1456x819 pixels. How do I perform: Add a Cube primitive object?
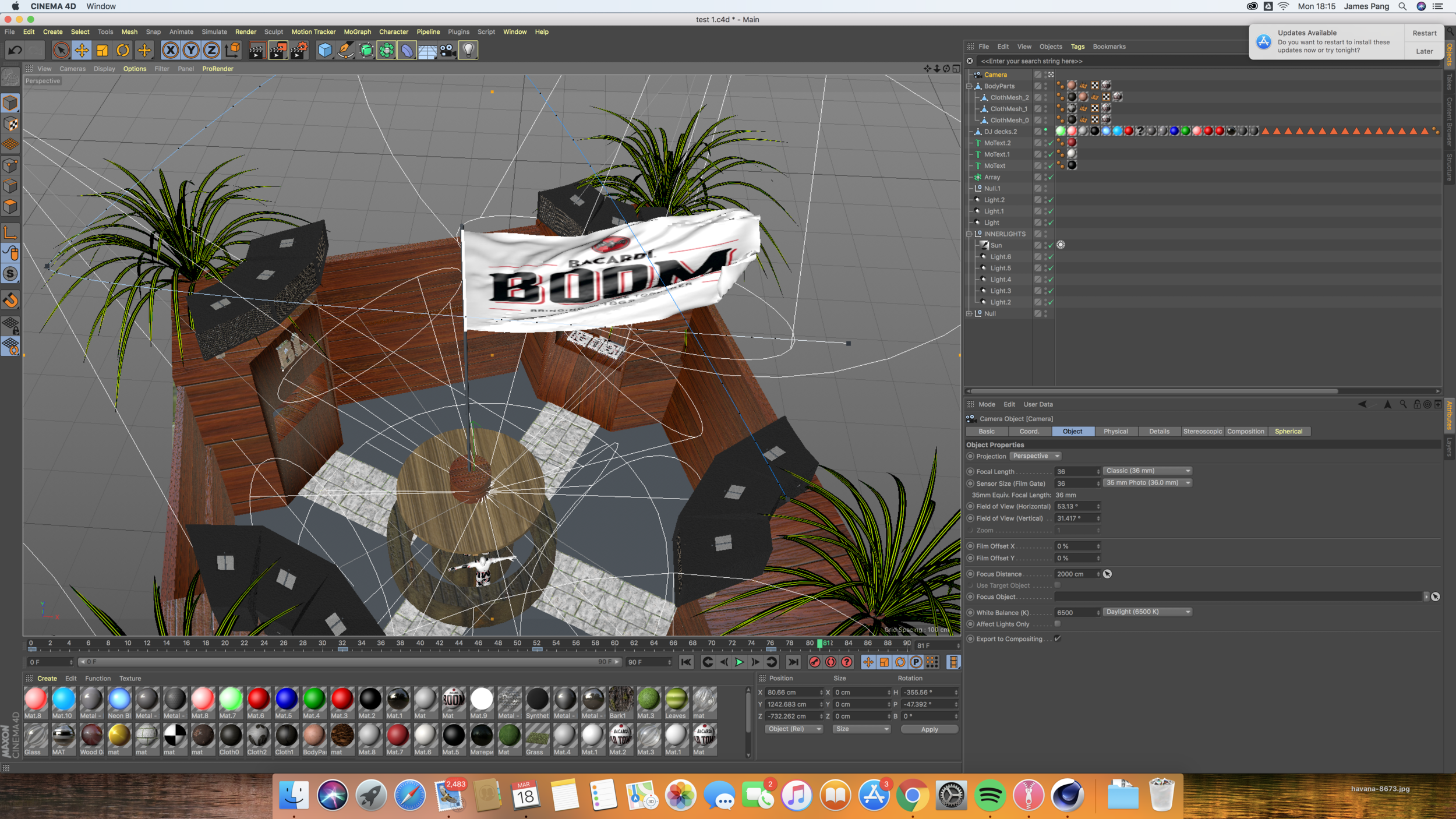pyautogui.click(x=324, y=51)
